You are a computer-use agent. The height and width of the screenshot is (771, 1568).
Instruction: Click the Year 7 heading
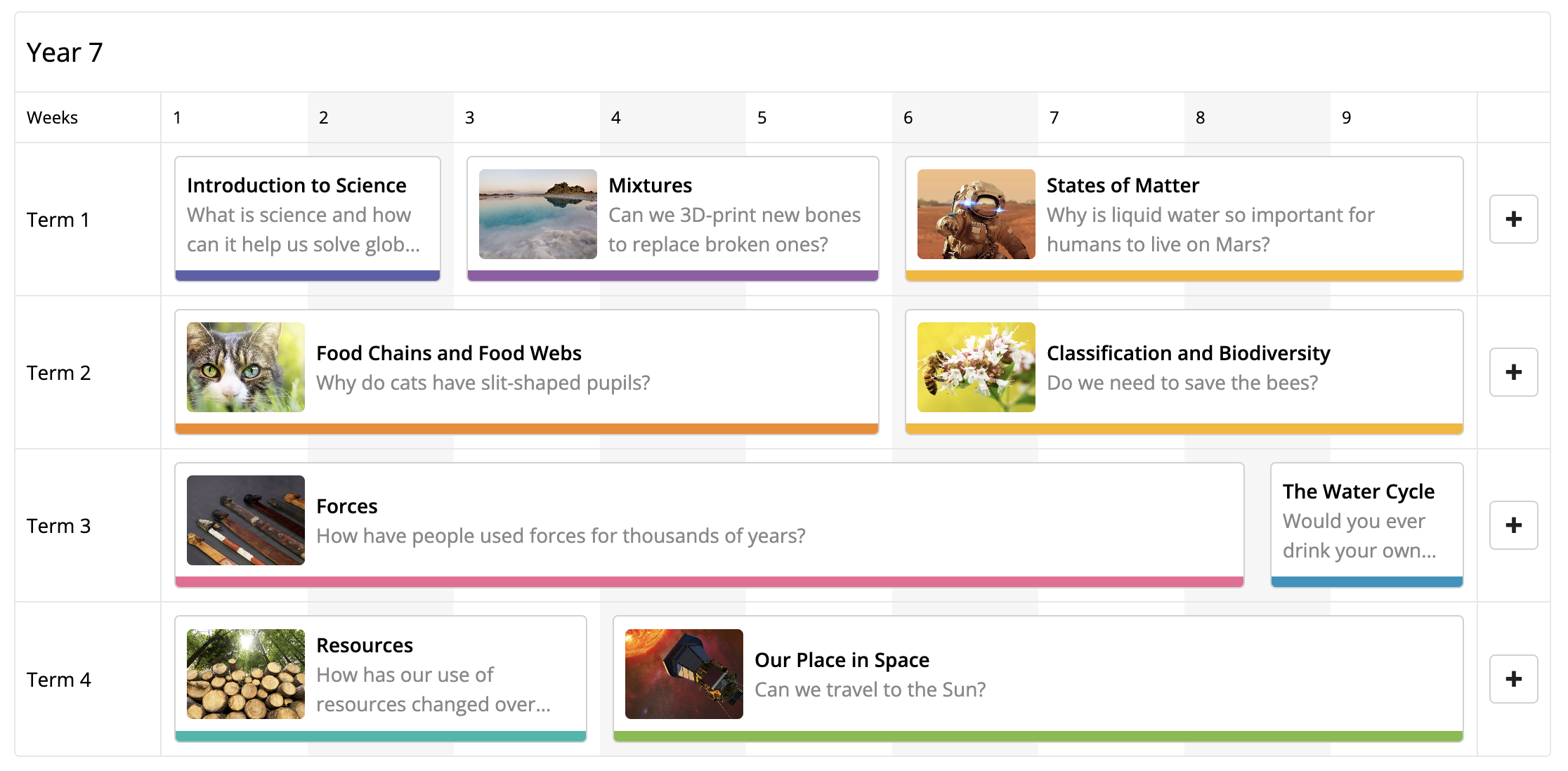[65, 53]
